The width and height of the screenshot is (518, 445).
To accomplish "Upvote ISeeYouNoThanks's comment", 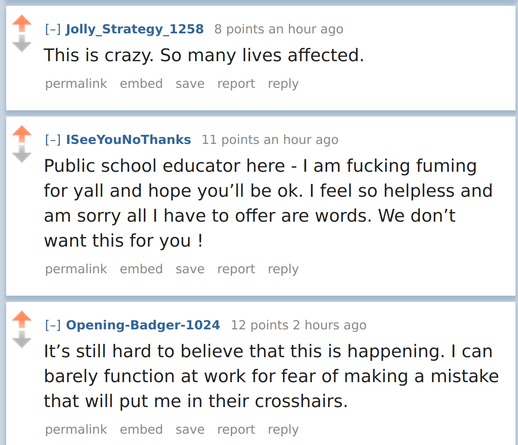I will [x=22, y=134].
